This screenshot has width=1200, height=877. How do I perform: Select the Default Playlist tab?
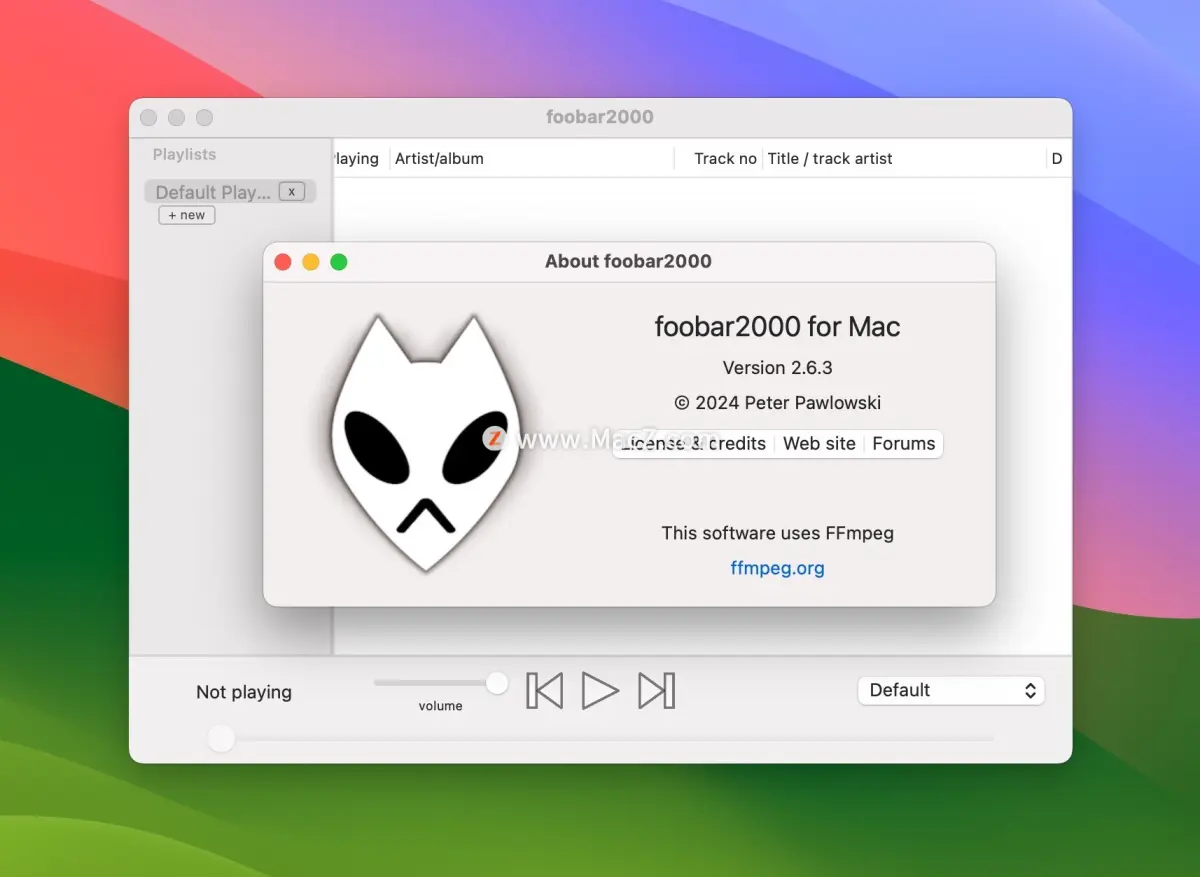[x=213, y=191]
